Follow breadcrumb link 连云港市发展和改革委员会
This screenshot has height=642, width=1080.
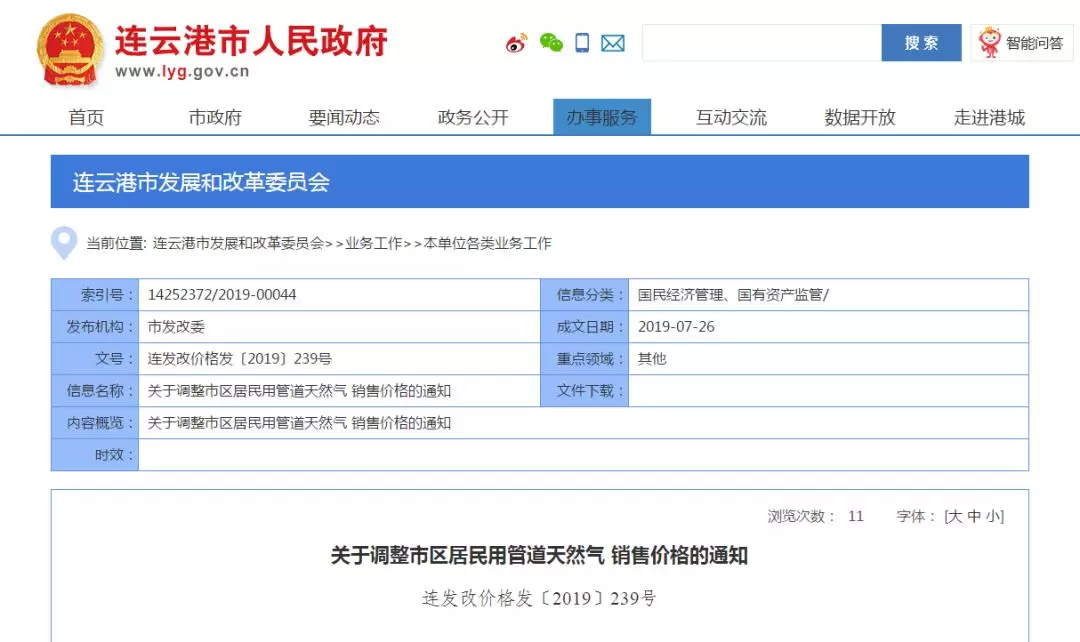pyautogui.click(x=238, y=243)
